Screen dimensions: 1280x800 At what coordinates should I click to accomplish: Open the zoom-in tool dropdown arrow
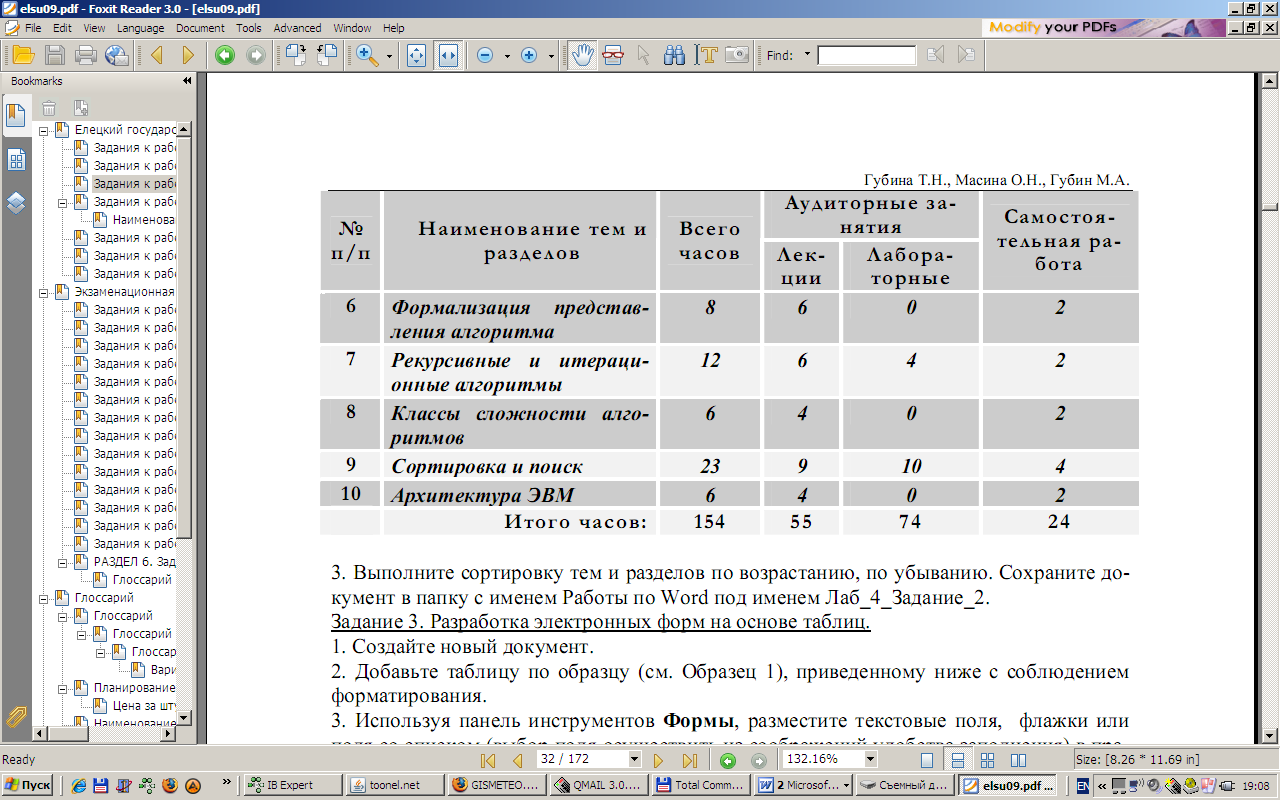tap(389, 56)
